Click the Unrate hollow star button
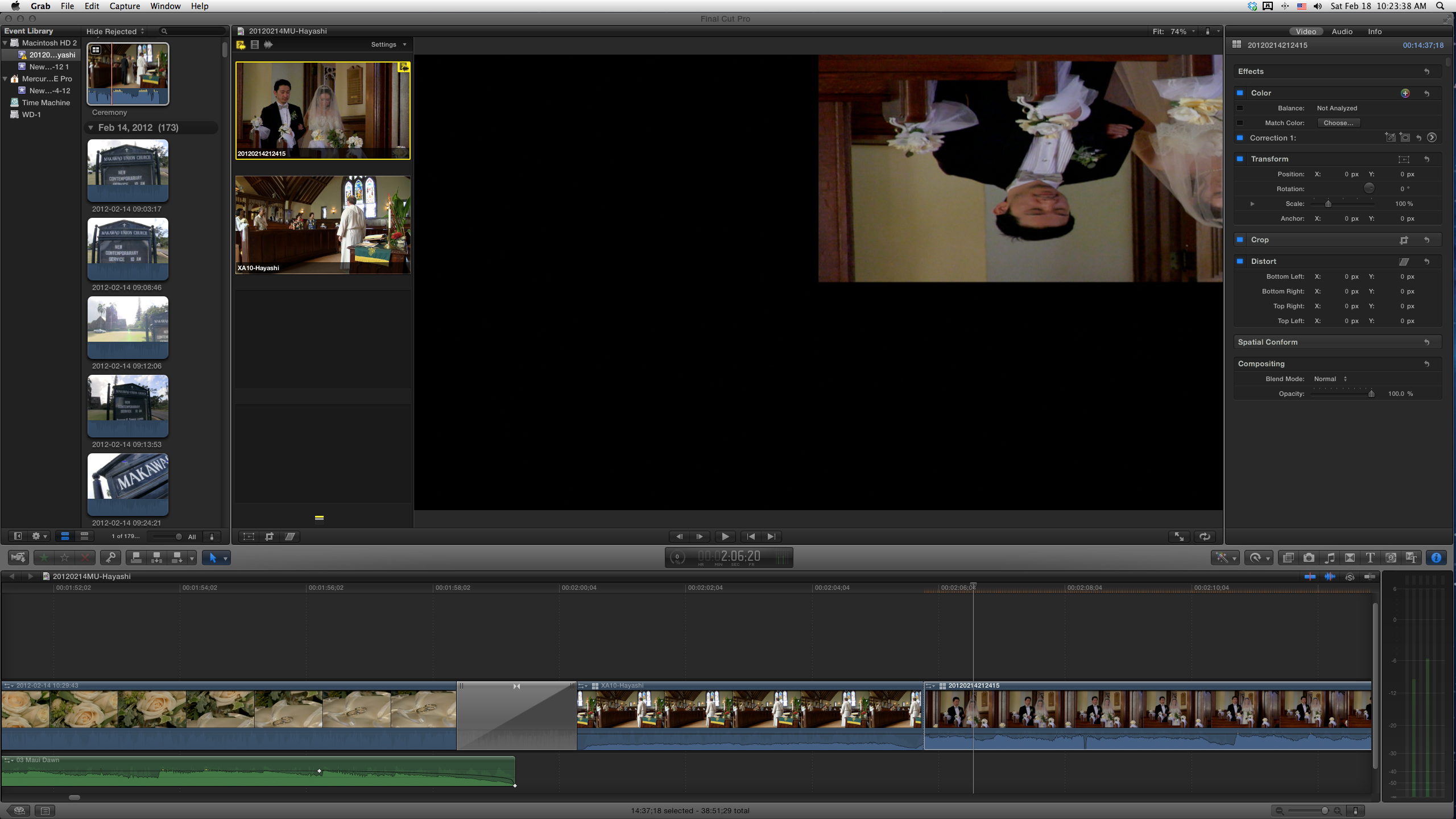 tap(64, 557)
